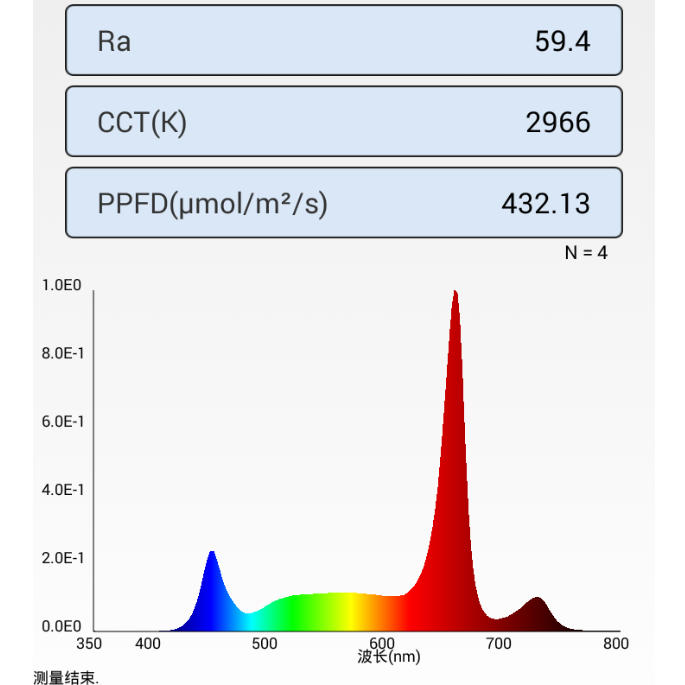Click the 1.0E0 y-axis label
The image size is (685, 685).
point(62,285)
